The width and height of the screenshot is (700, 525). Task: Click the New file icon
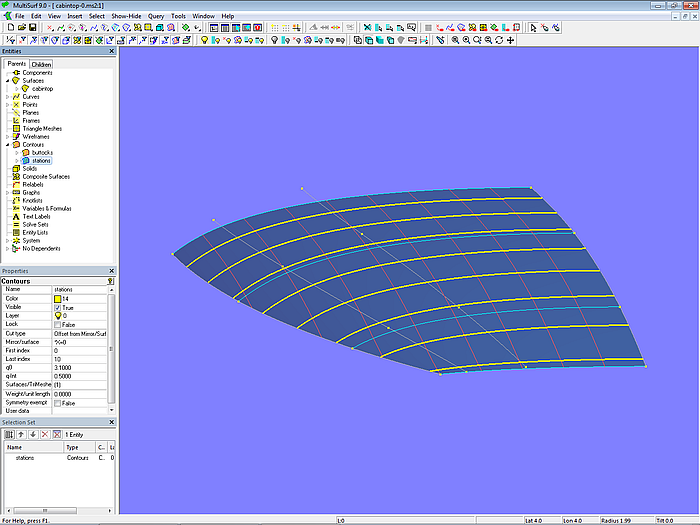pos(9,28)
